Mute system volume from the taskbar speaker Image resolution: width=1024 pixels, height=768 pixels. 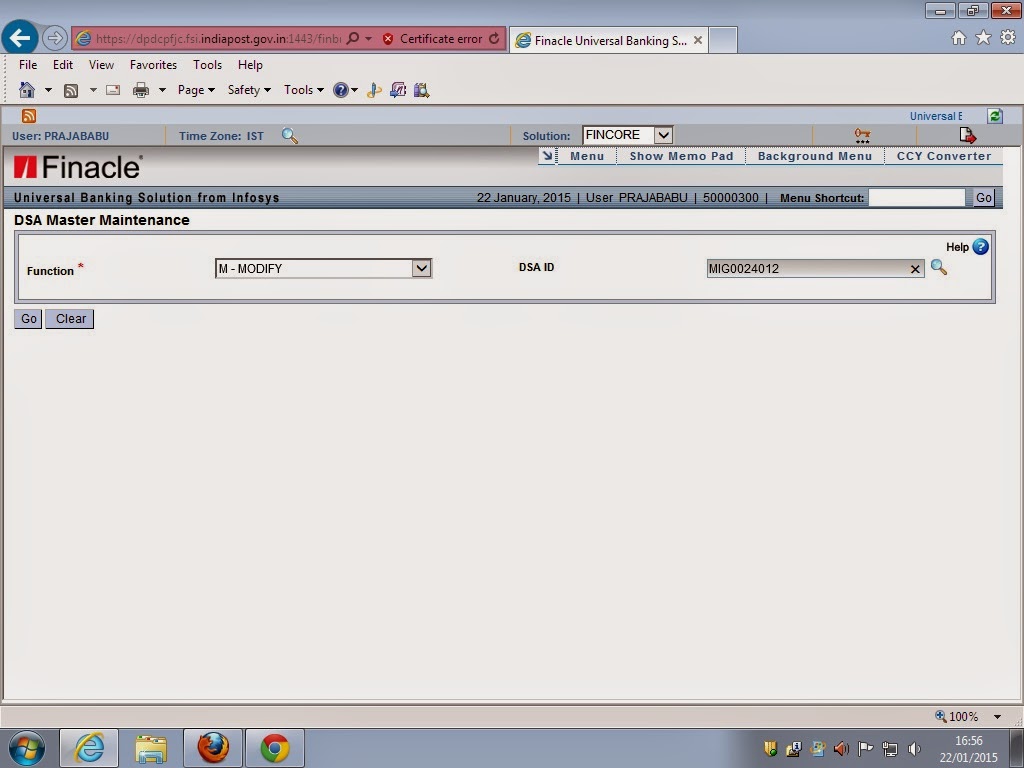click(914, 748)
